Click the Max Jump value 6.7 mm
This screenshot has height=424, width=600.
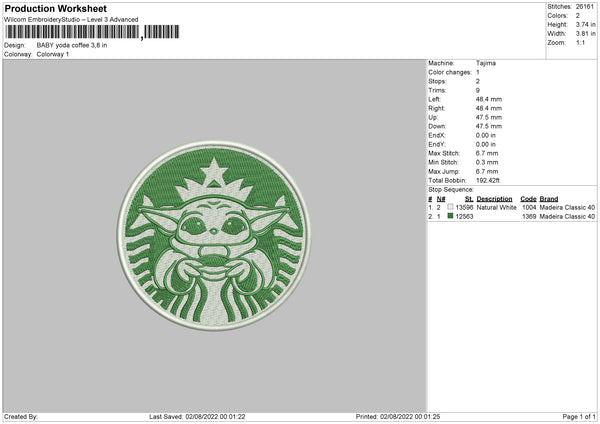tap(487, 171)
